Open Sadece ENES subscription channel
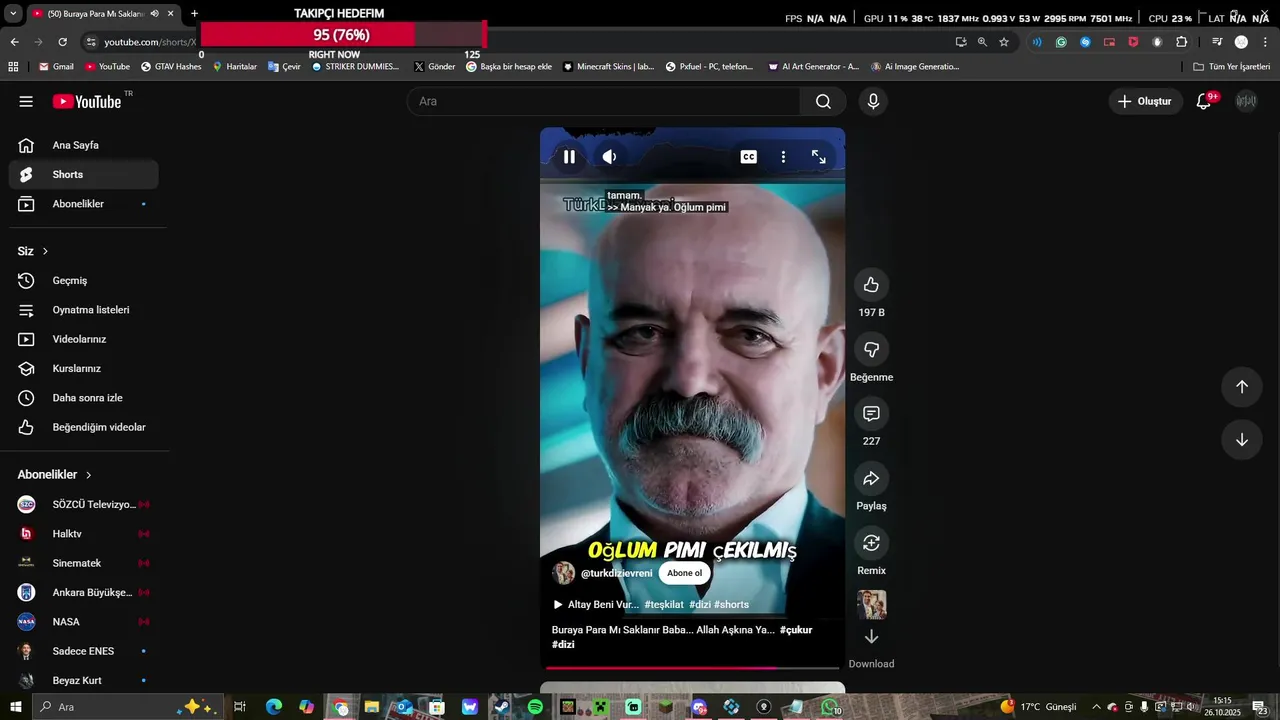This screenshot has width=1280, height=720. pos(84,651)
